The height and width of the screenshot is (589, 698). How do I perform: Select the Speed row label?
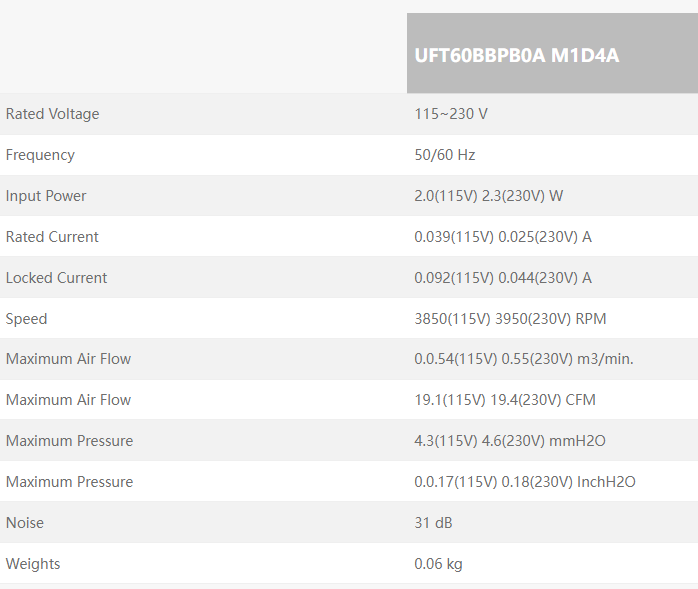tap(26, 319)
